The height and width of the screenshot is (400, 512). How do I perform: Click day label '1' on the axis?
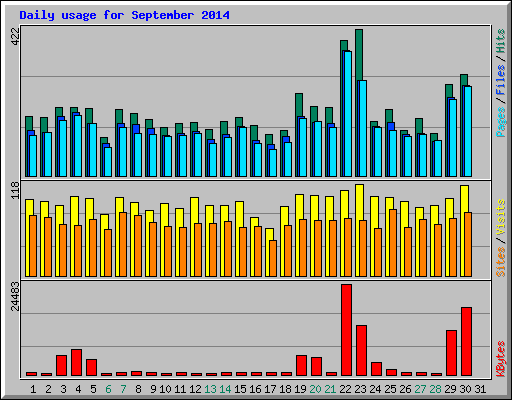pyautogui.click(x=33, y=389)
